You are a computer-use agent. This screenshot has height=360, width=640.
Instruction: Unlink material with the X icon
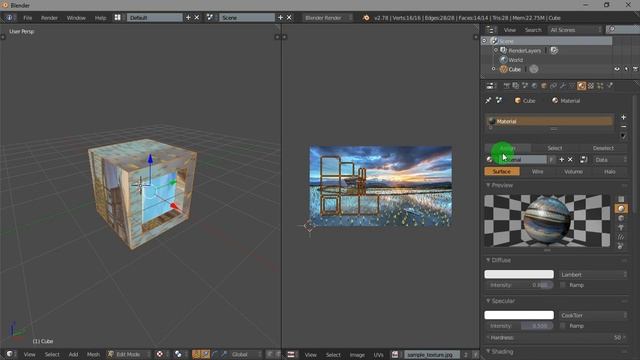[570, 160]
